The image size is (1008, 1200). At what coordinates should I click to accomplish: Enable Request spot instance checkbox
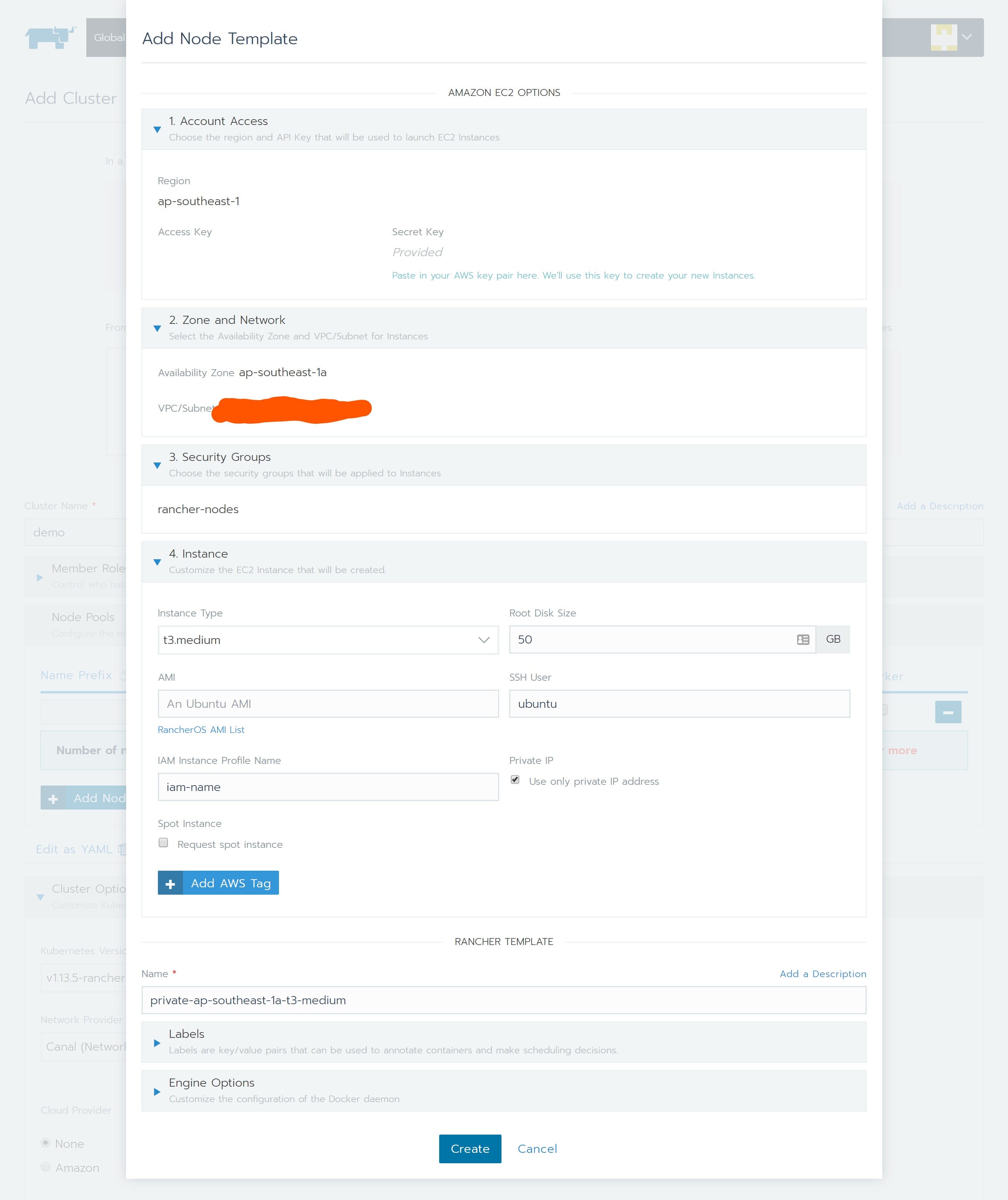[x=163, y=843]
